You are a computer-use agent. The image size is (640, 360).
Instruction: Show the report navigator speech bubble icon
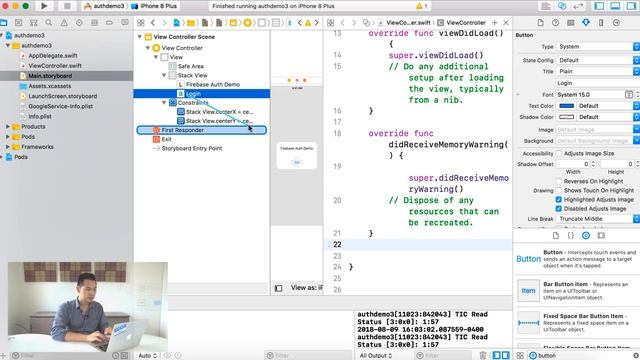(x=125, y=22)
